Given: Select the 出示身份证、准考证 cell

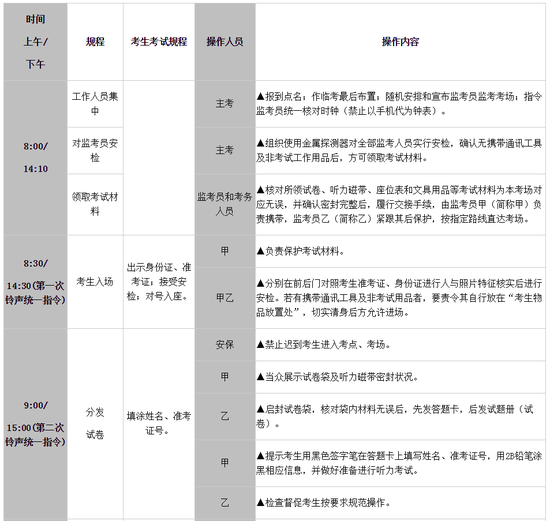Looking at the screenshot, I should click(159, 282).
